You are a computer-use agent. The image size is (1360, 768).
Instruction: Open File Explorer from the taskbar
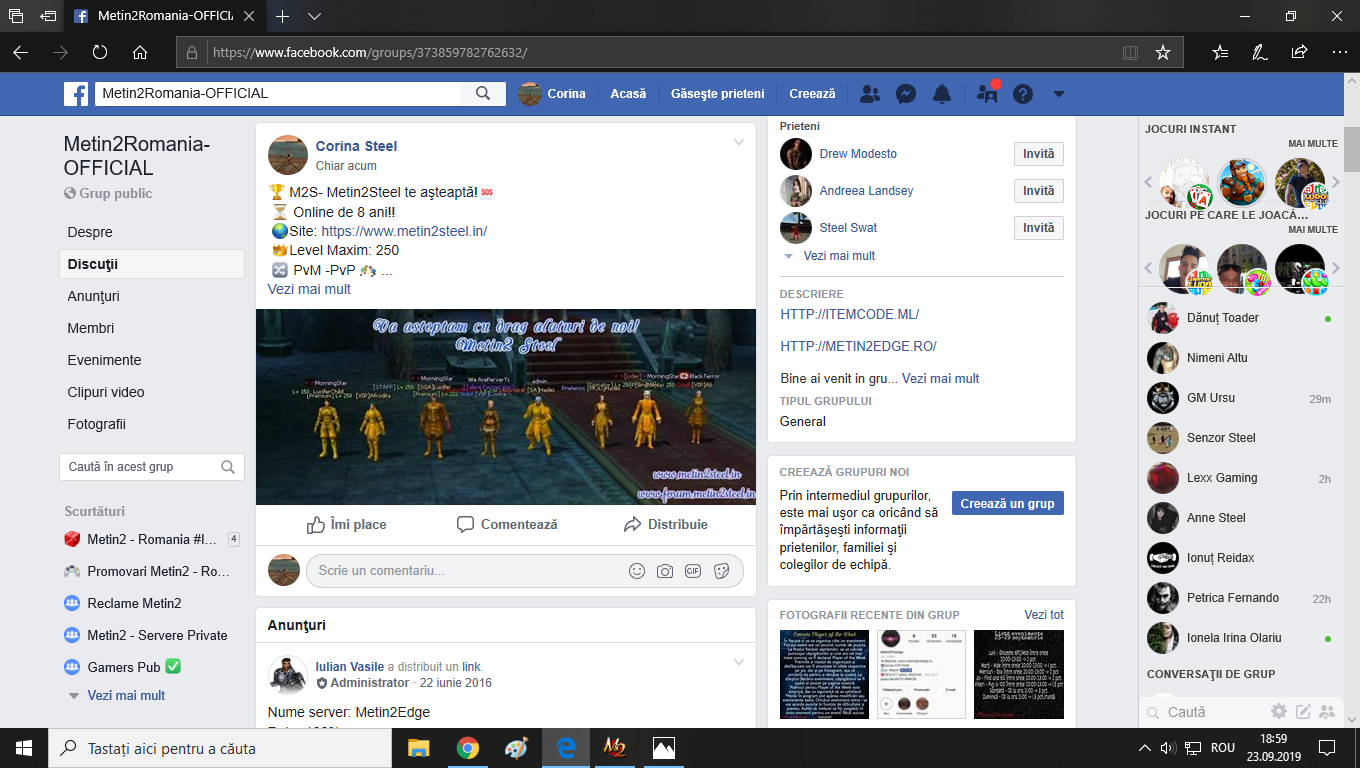pos(418,748)
